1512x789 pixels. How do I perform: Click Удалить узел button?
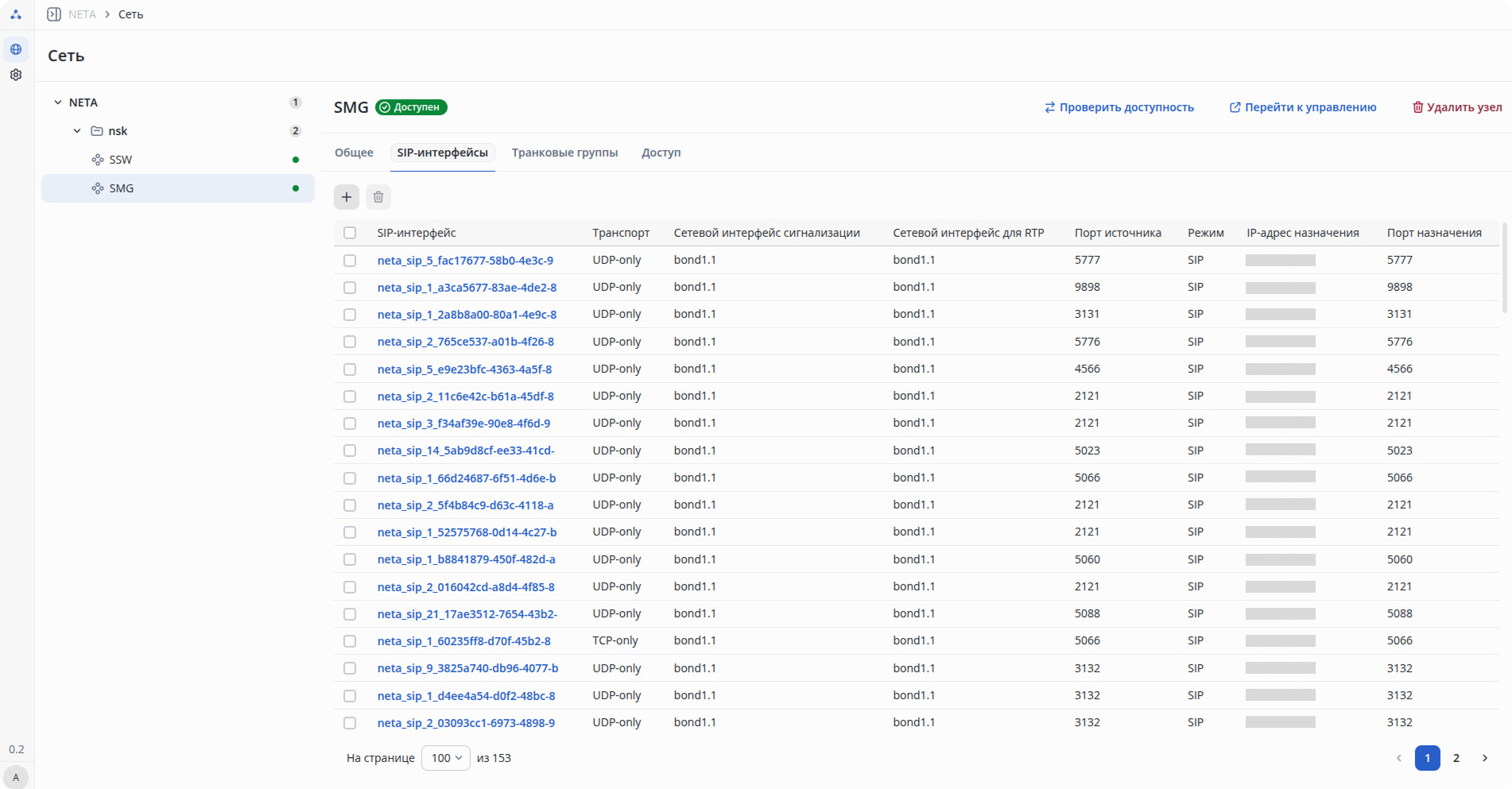pos(1457,107)
